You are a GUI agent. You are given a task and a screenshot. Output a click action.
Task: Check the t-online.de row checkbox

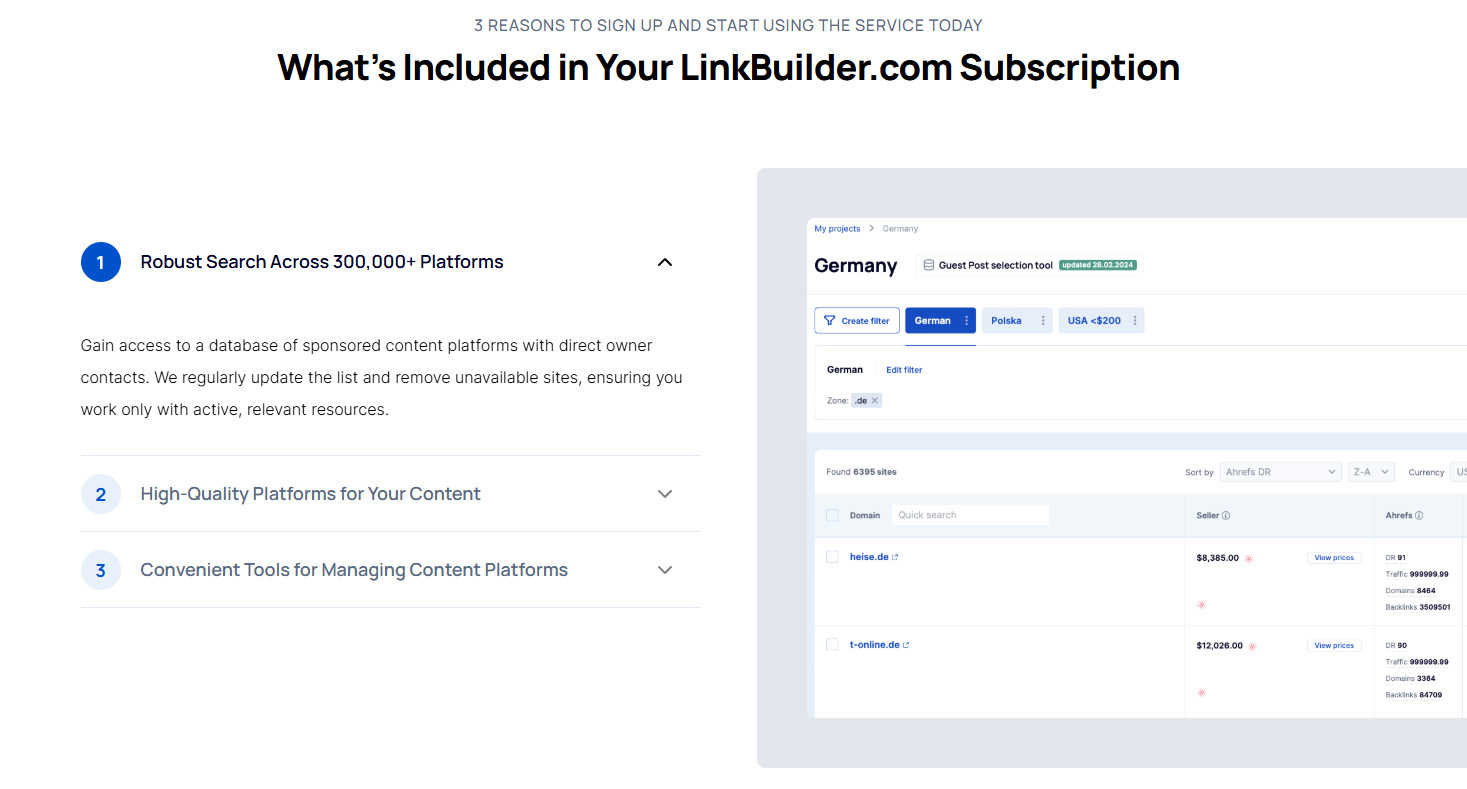click(x=832, y=645)
